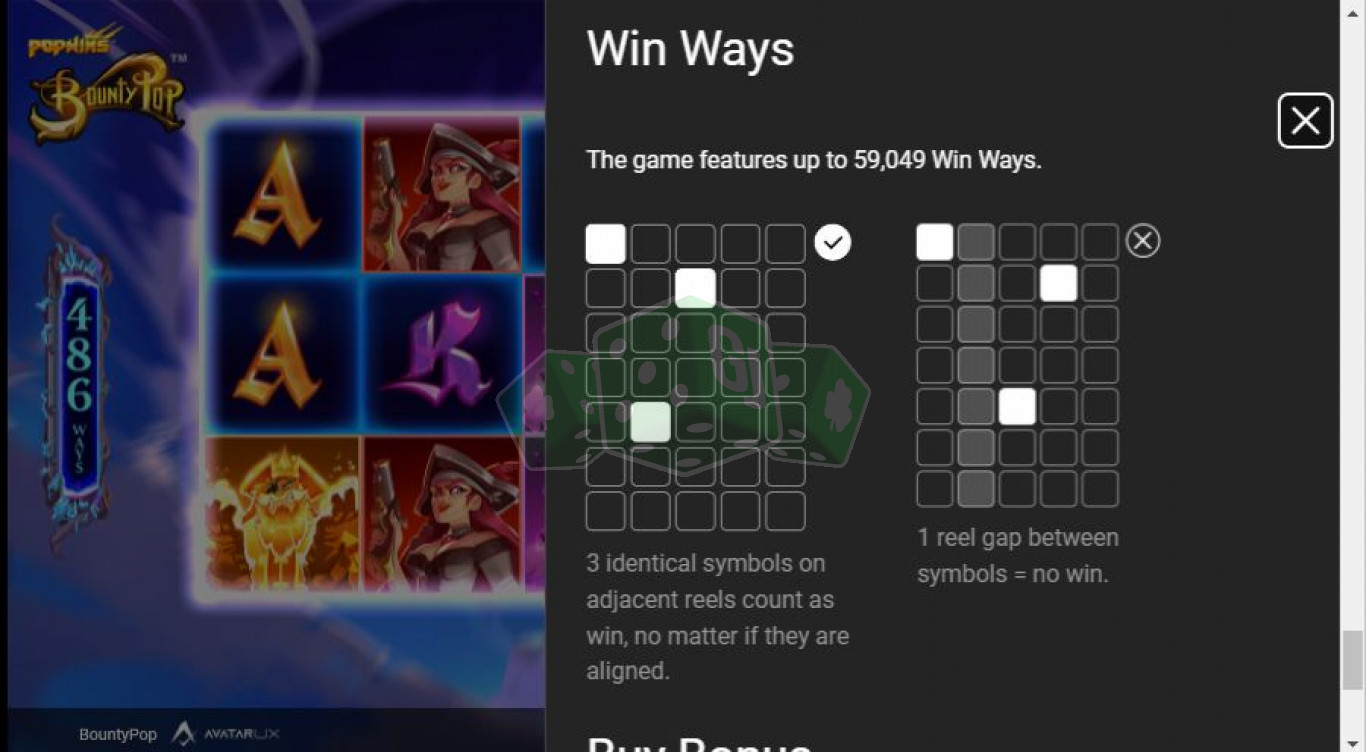Click the Win Ways heading

691,49
